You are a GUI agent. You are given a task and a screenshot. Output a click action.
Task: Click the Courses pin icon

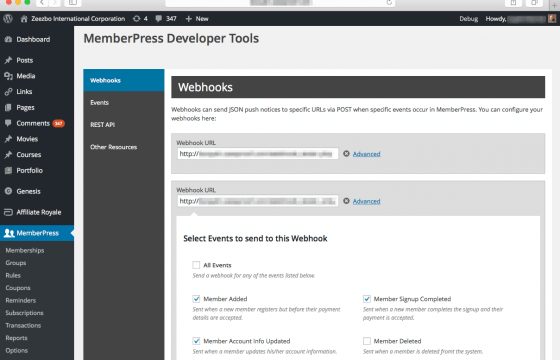8,155
